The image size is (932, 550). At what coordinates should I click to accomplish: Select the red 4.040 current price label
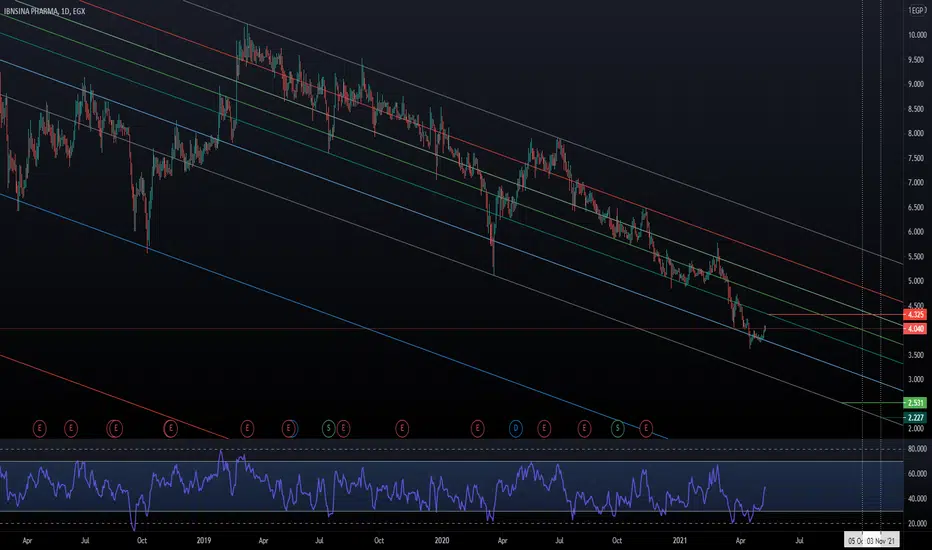point(915,329)
